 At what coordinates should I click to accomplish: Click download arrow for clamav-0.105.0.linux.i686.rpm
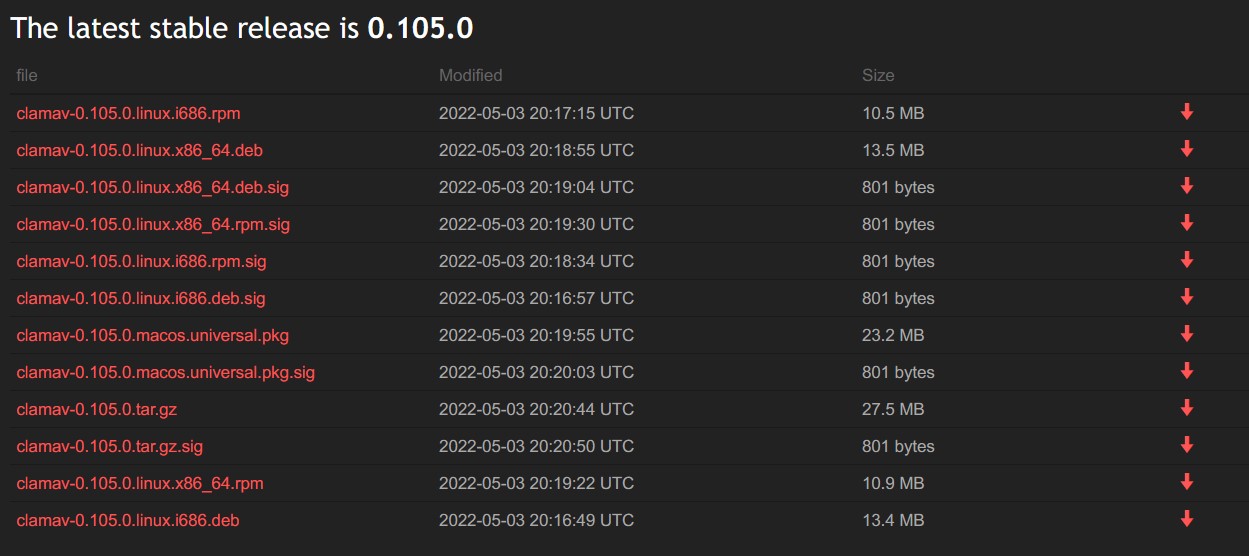1187,112
